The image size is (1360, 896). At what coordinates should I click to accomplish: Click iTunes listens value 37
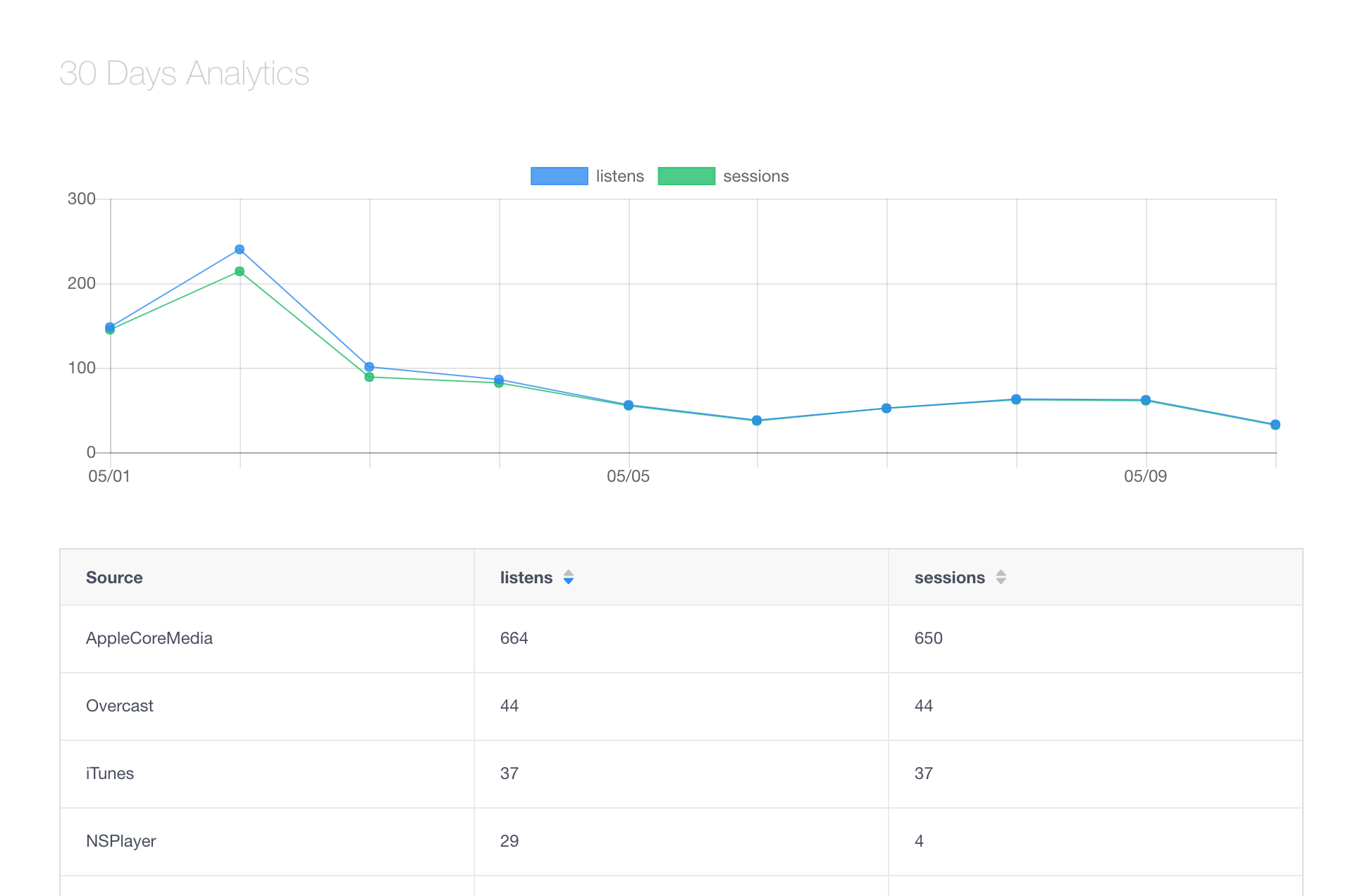click(509, 773)
